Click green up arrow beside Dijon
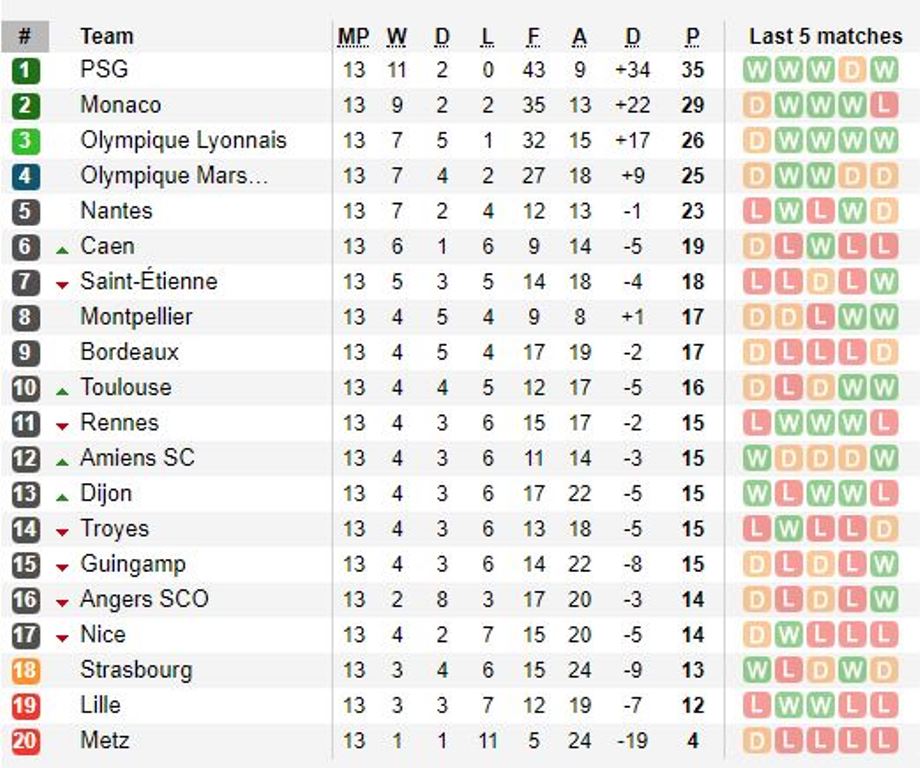Screen dimensions: 920x768 [62, 498]
